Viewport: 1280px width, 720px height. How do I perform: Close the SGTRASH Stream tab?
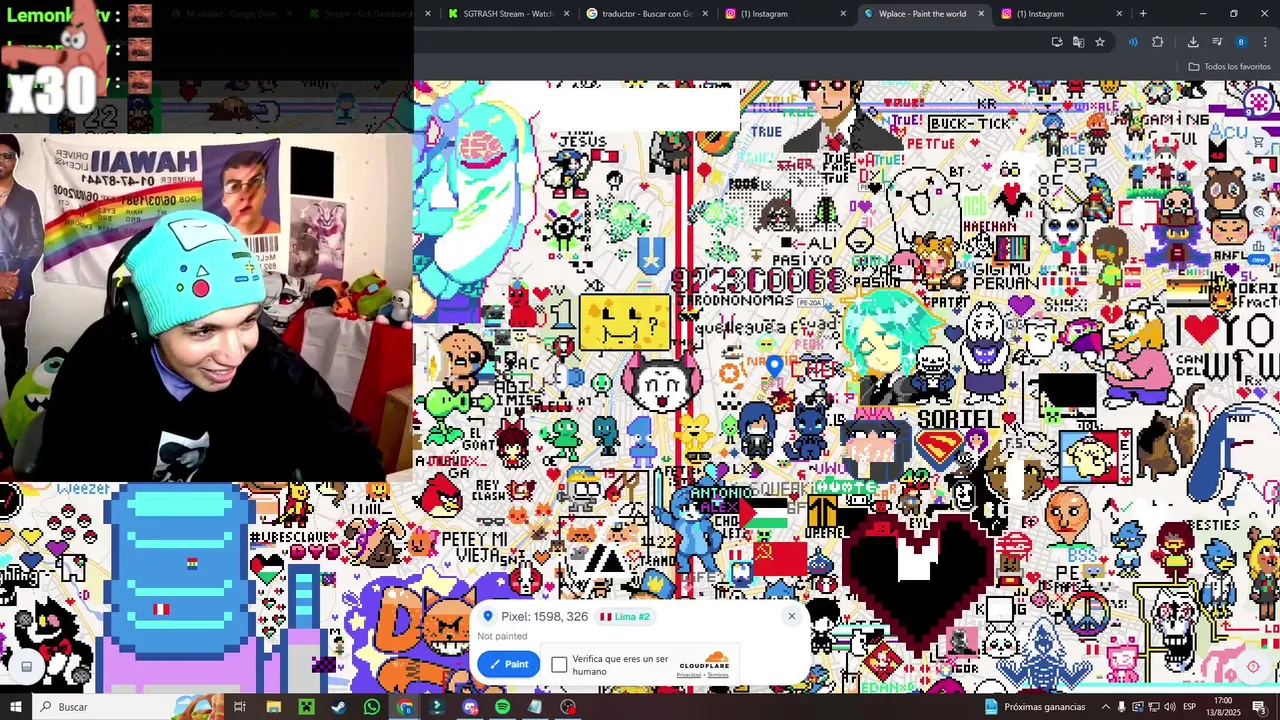click(x=567, y=14)
